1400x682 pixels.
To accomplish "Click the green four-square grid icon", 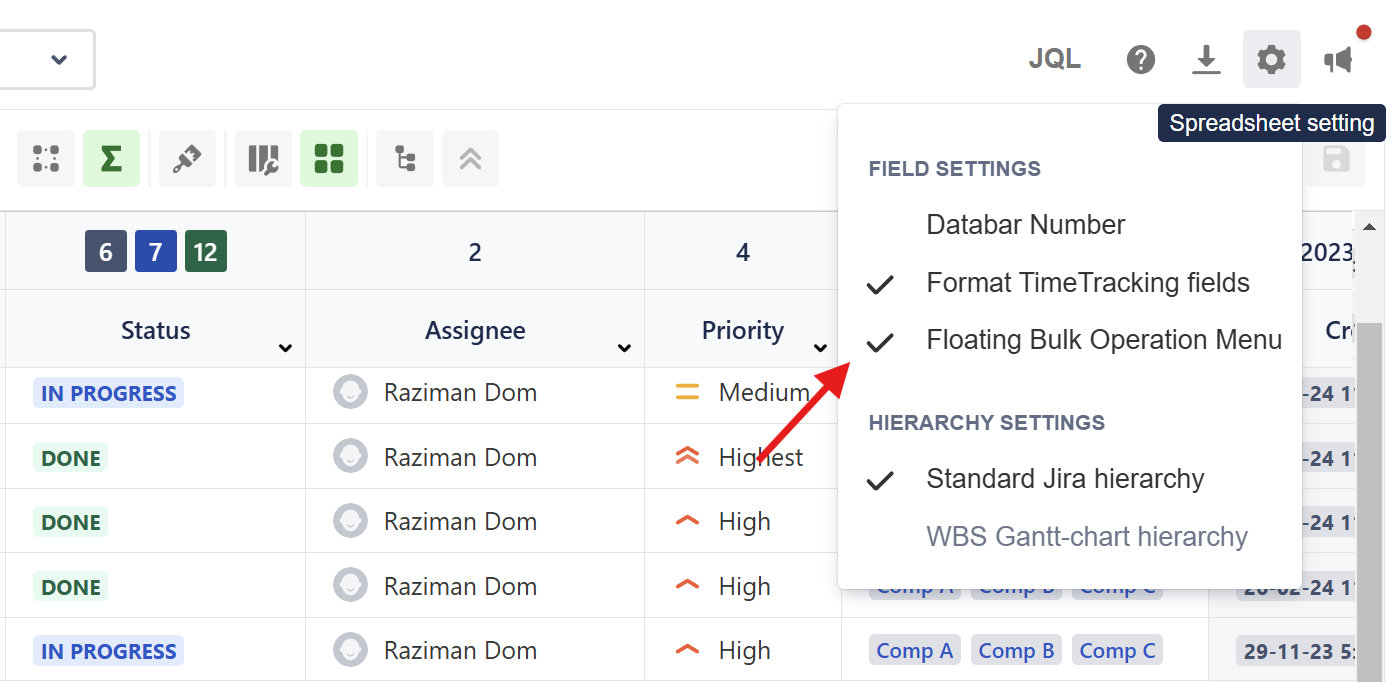I will coord(329,158).
